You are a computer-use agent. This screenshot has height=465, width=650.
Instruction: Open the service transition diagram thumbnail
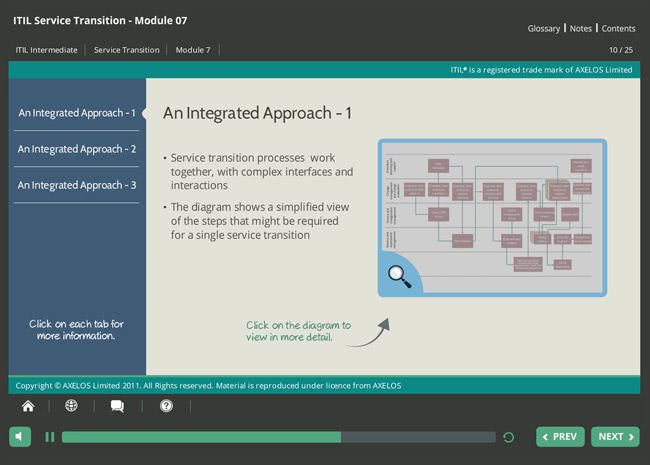pos(492,218)
